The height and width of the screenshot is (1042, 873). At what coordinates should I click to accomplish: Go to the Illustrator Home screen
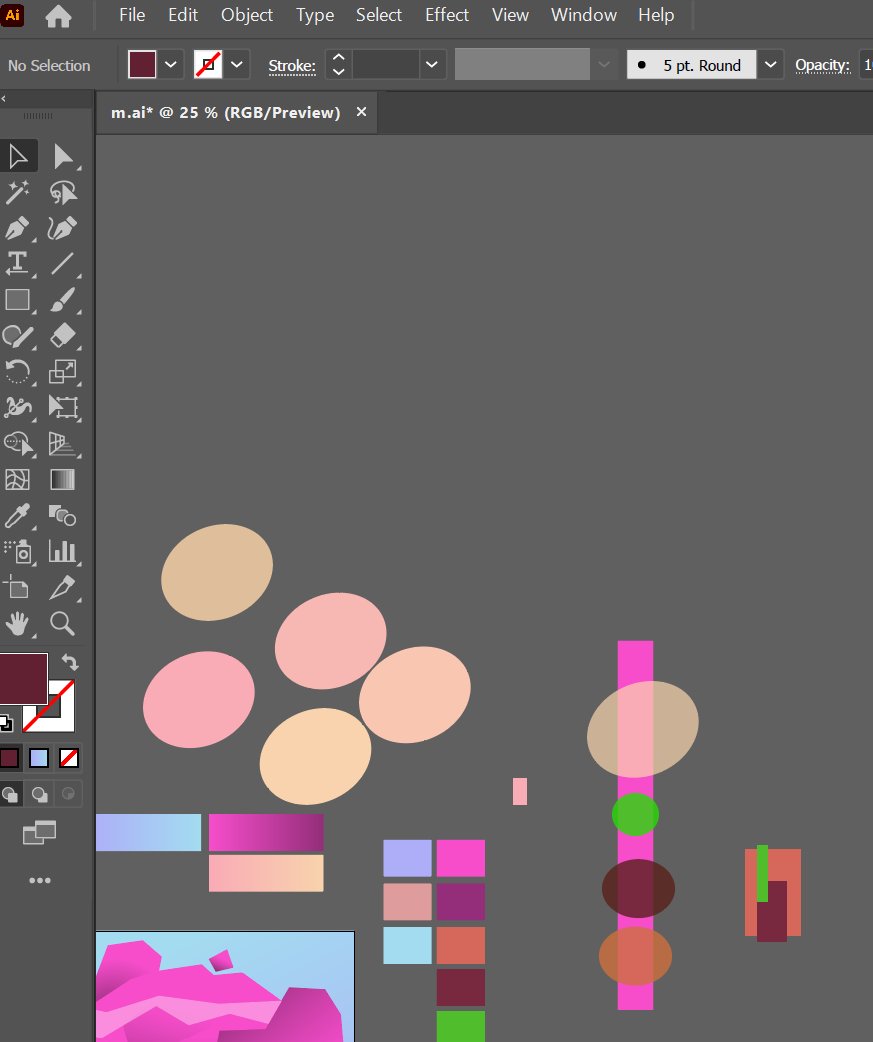coord(58,15)
